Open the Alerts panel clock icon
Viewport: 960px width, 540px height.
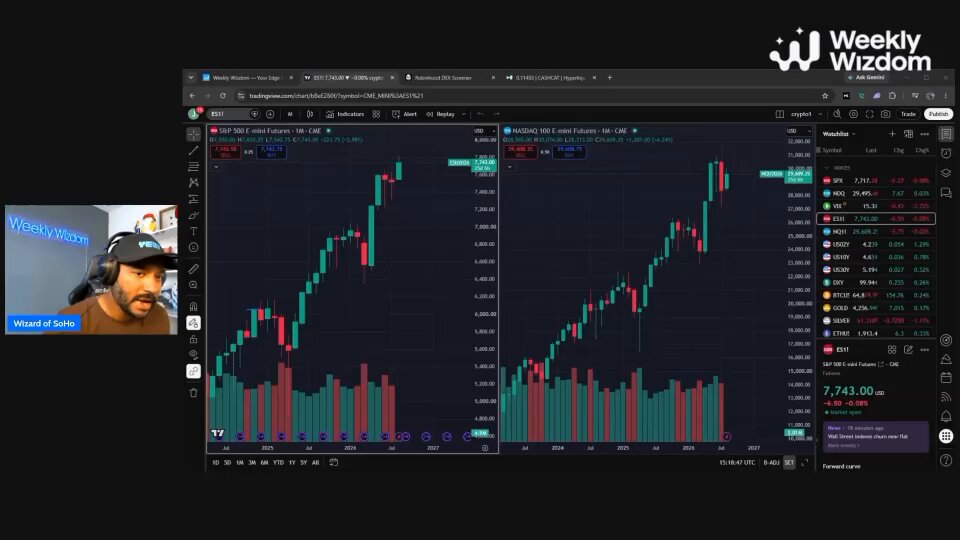tap(946, 153)
